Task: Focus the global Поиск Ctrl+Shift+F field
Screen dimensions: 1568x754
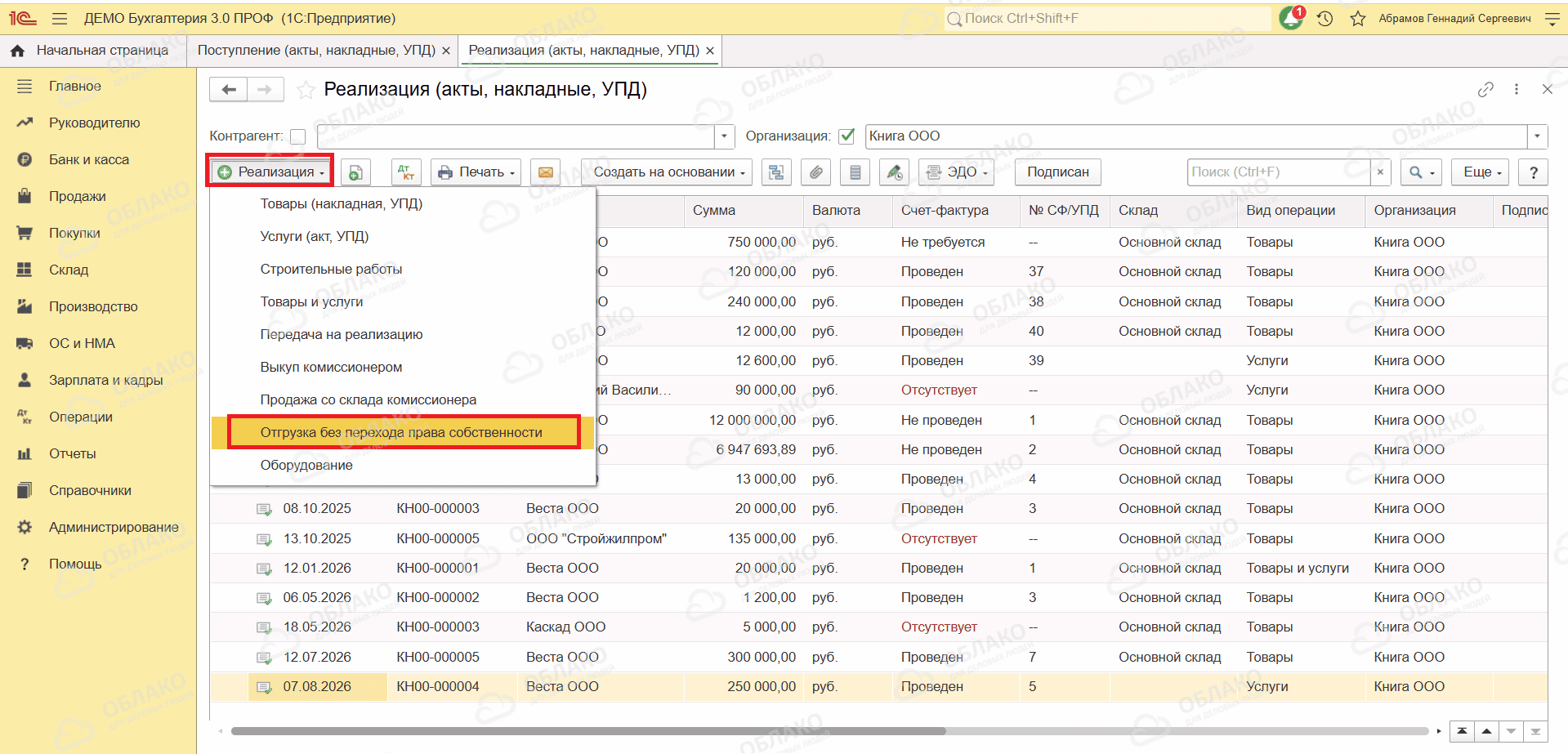Action: [1107, 18]
